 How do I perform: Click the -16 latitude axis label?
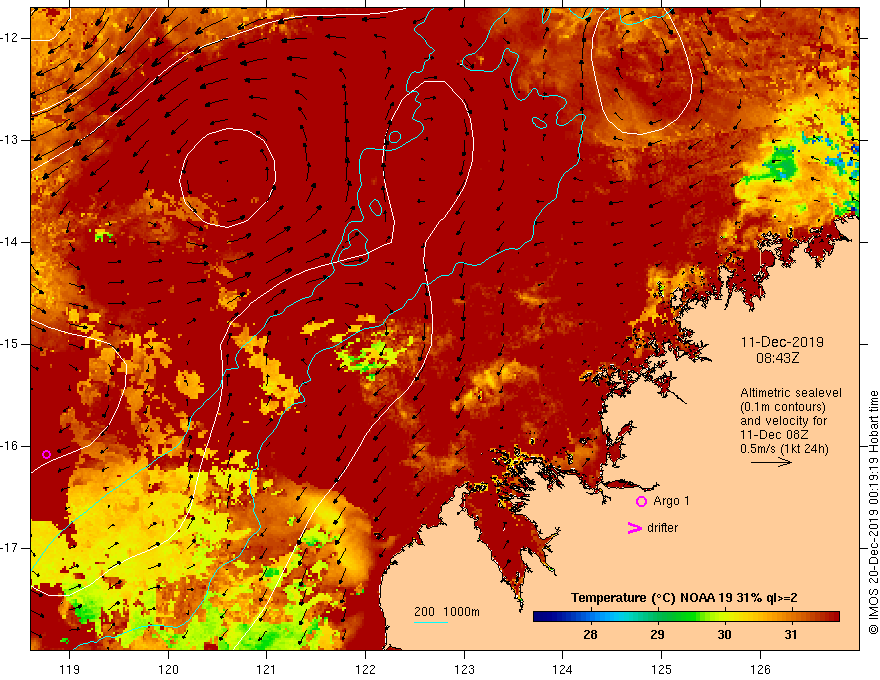(x=10, y=446)
